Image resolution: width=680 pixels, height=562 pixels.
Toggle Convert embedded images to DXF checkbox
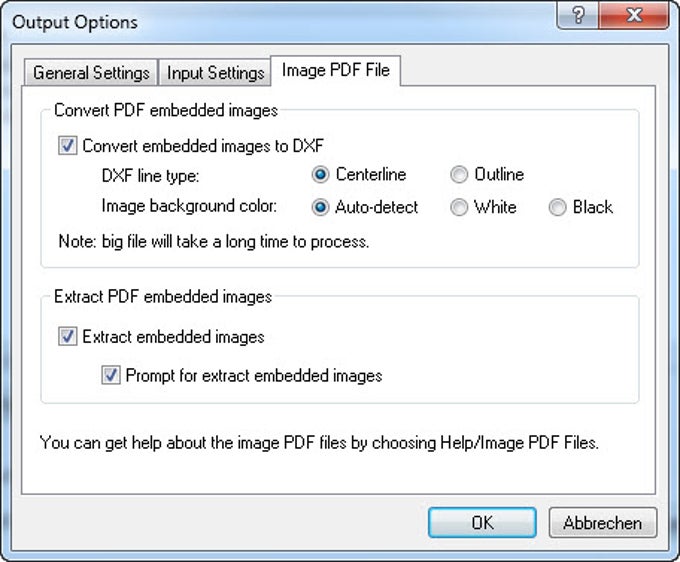[68, 146]
